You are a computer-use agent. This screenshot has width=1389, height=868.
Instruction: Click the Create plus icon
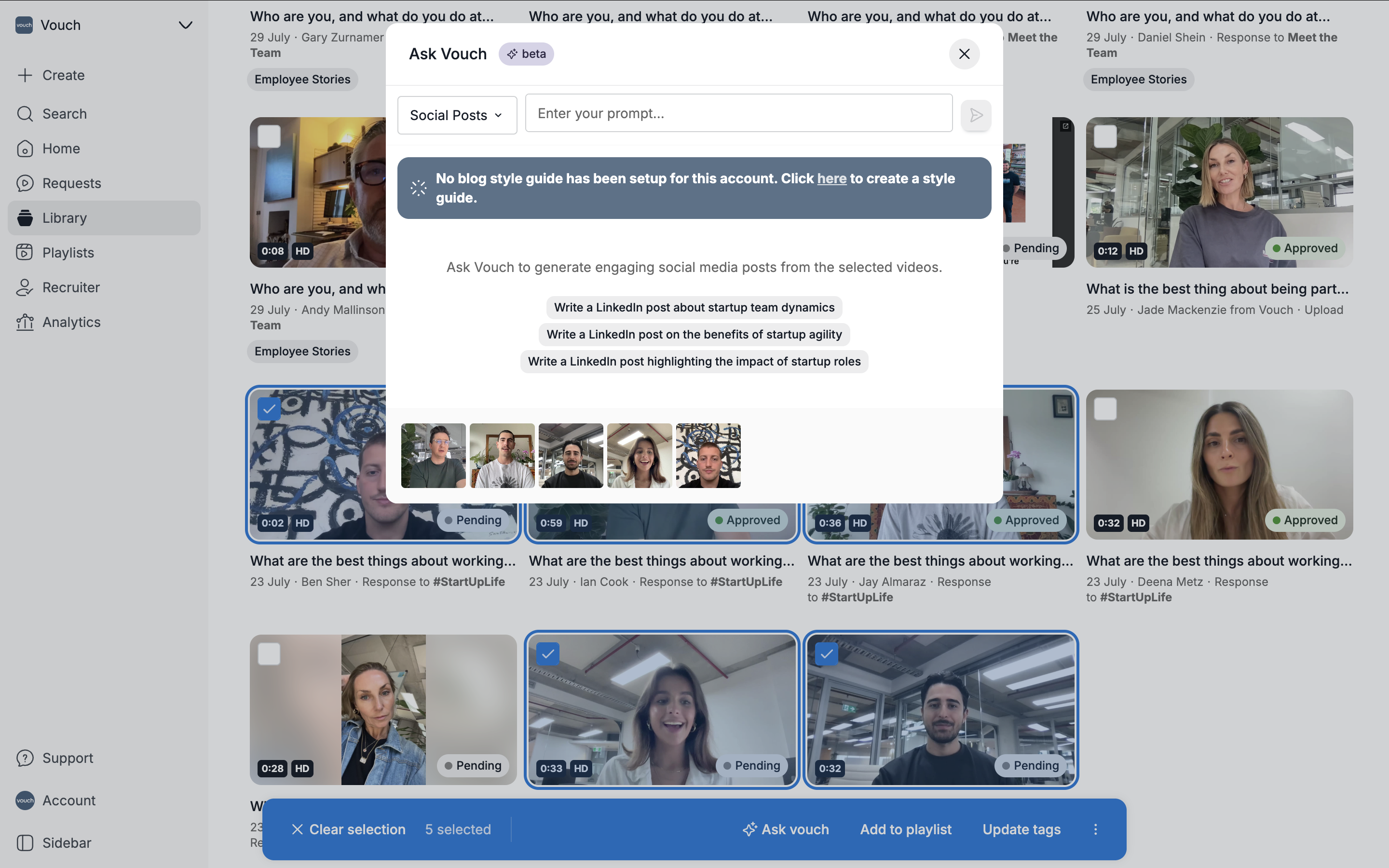click(25, 75)
